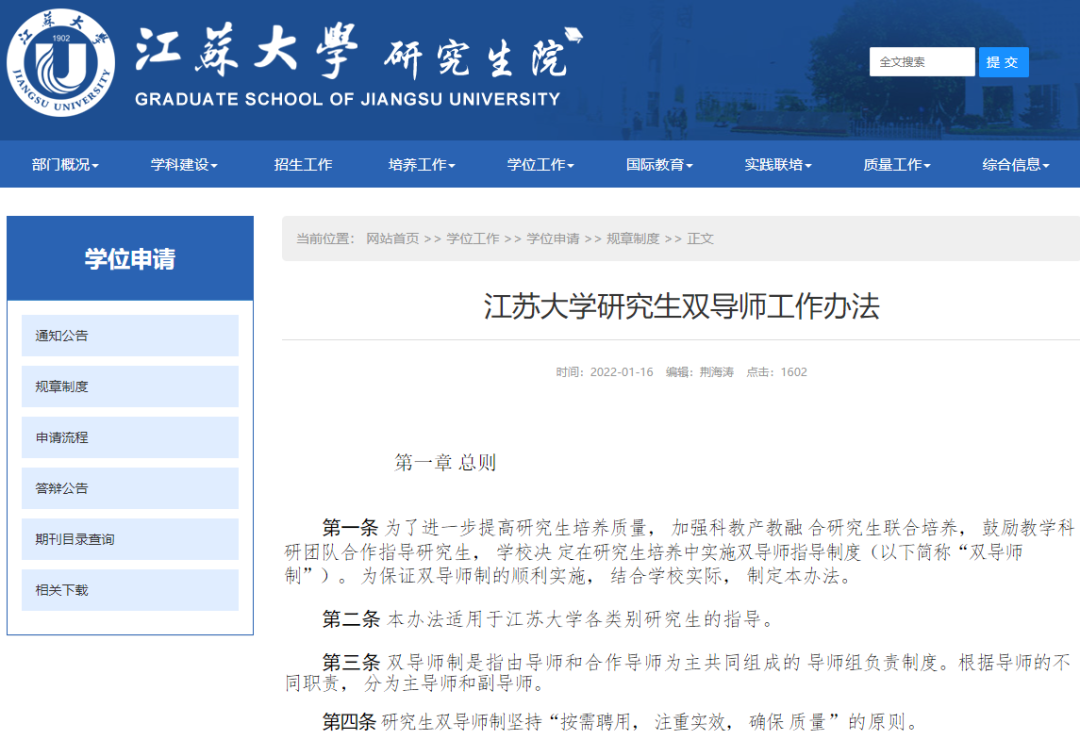Open the 国际教育 navigation menu
The width and height of the screenshot is (1080, 740).
click(x=657, y=164)
